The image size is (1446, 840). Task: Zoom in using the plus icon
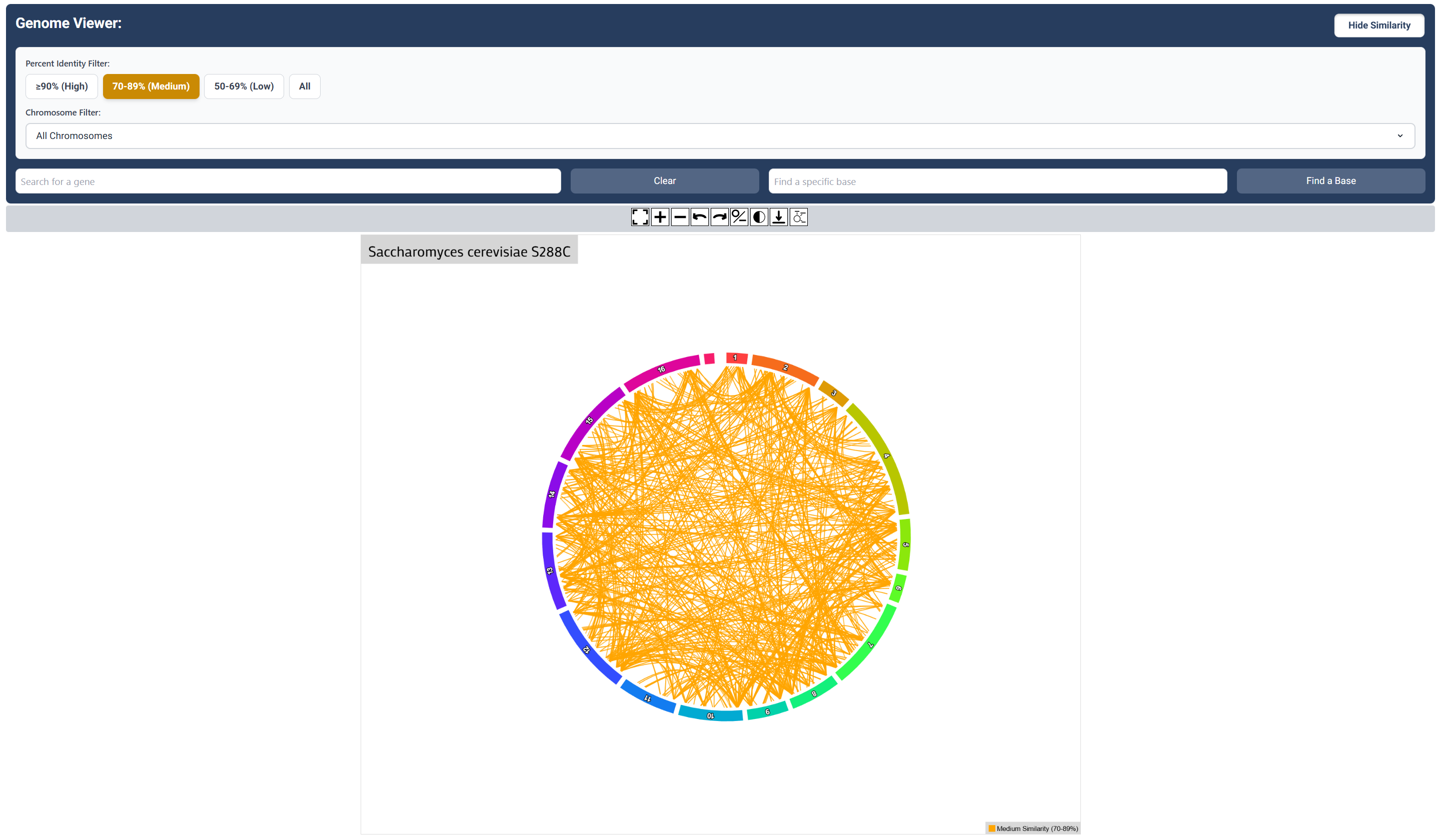(660, 217)
